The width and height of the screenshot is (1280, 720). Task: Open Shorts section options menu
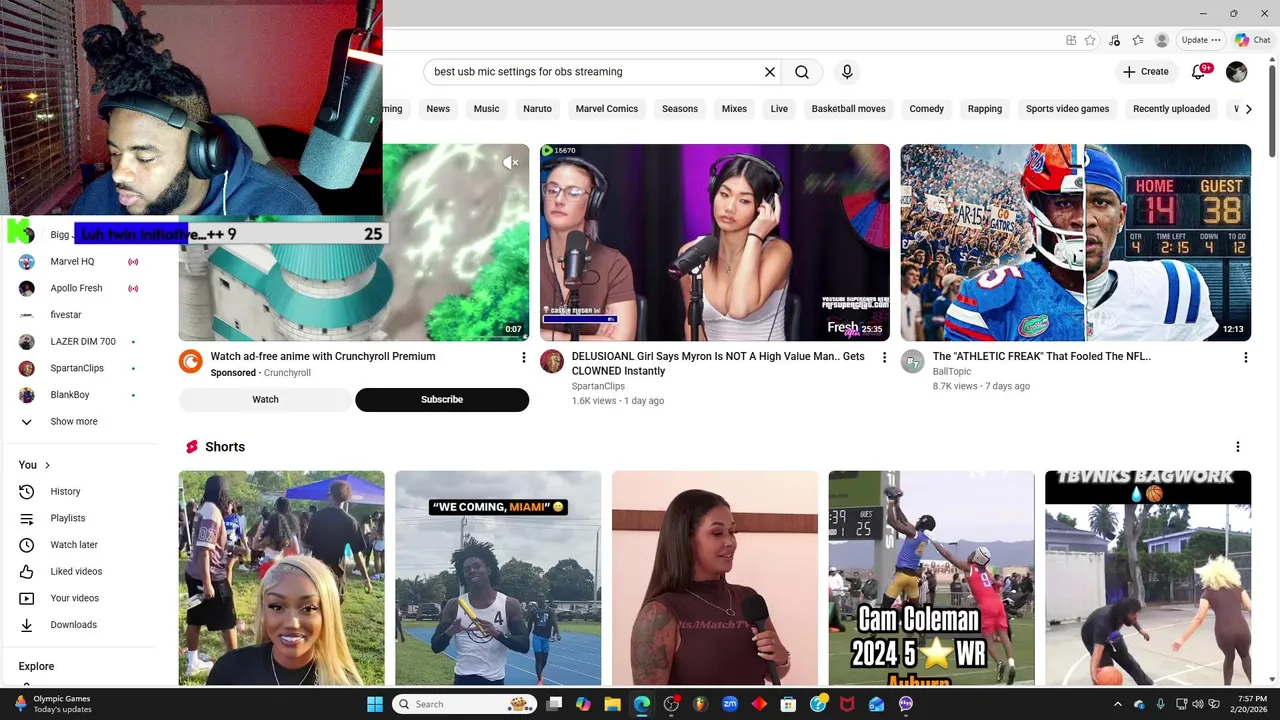tap(1238, 447)
